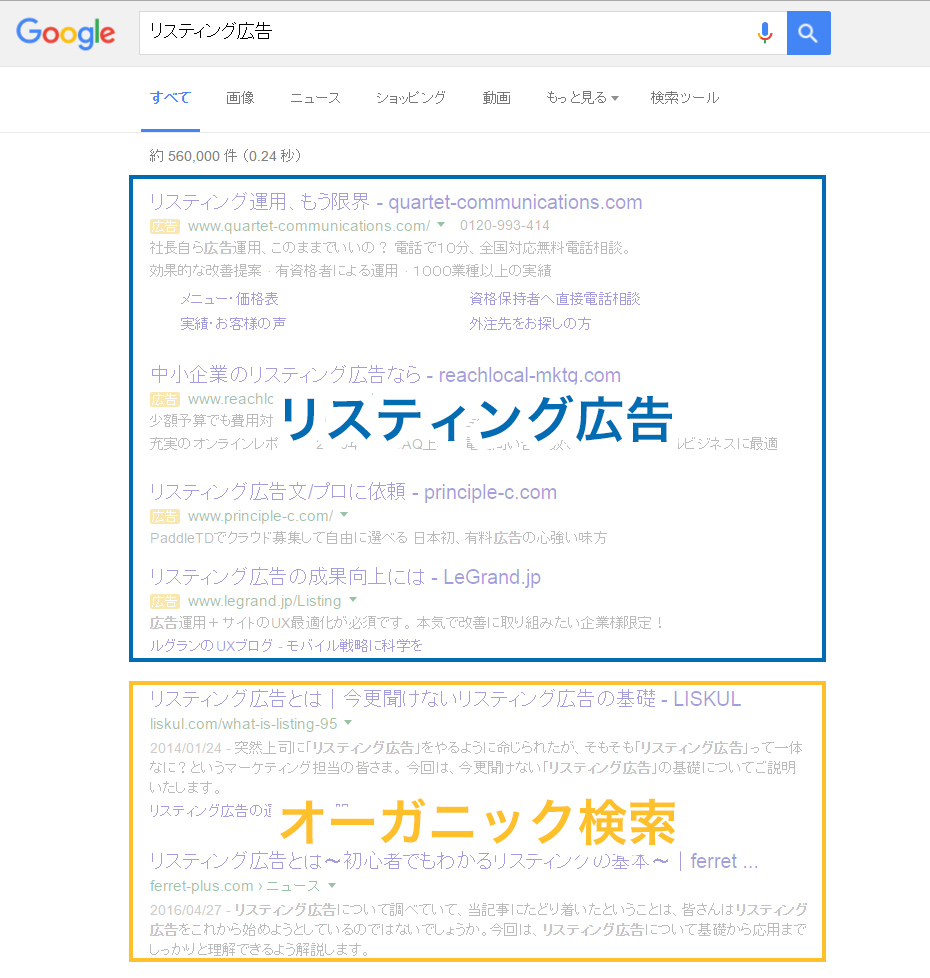Click the www.quartet-communications.com/ URL text
The width and height of the screenshot is (930, 978).
[x=309, y=226]
